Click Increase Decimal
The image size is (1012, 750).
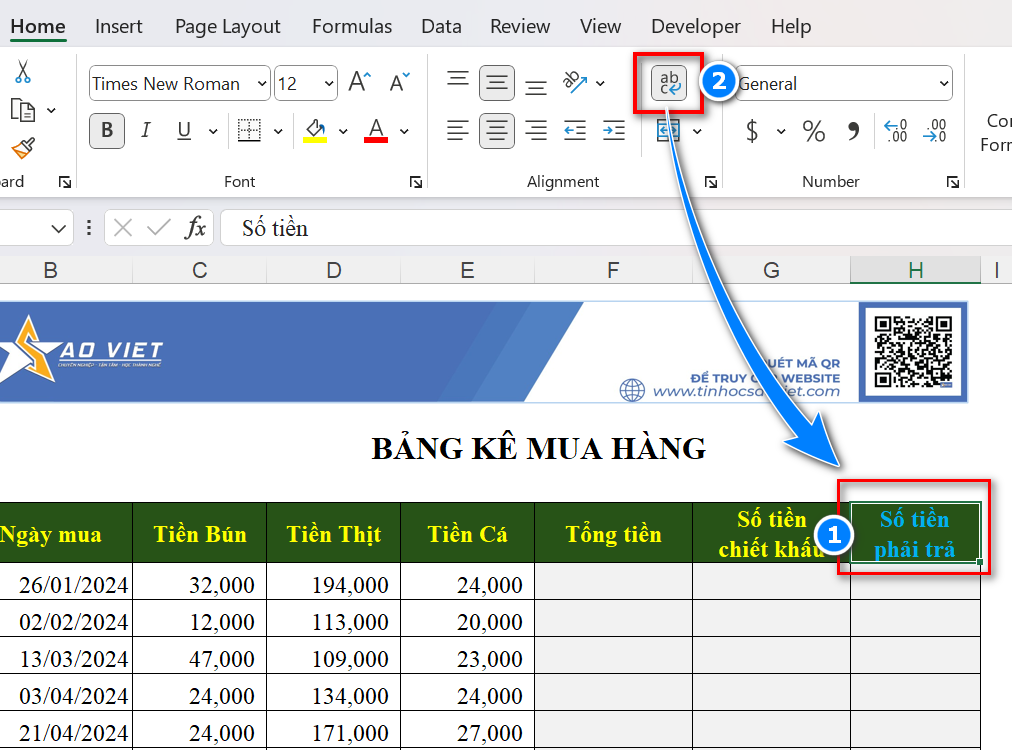tap(893, 131)
